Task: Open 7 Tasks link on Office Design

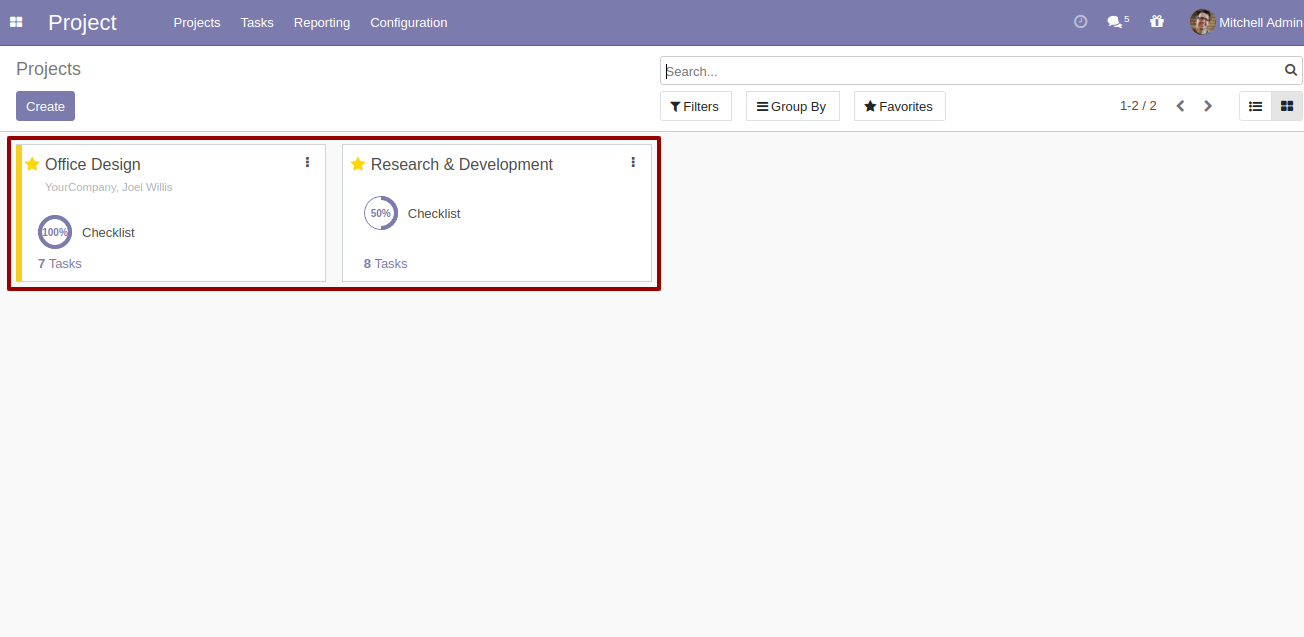Action: pyautogui.click(x=60, y=264)
